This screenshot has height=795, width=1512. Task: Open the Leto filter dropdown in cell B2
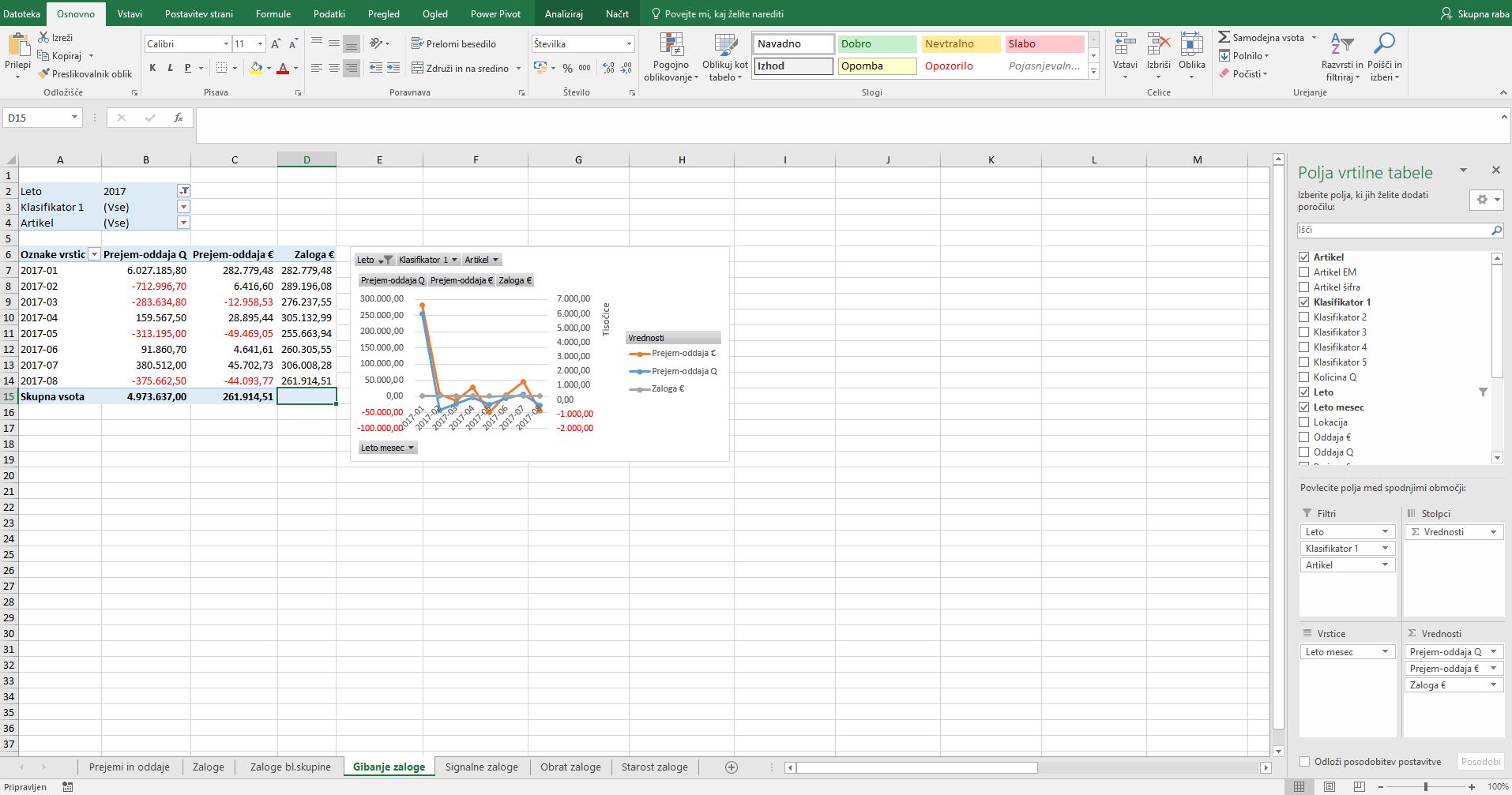[183, 190]
